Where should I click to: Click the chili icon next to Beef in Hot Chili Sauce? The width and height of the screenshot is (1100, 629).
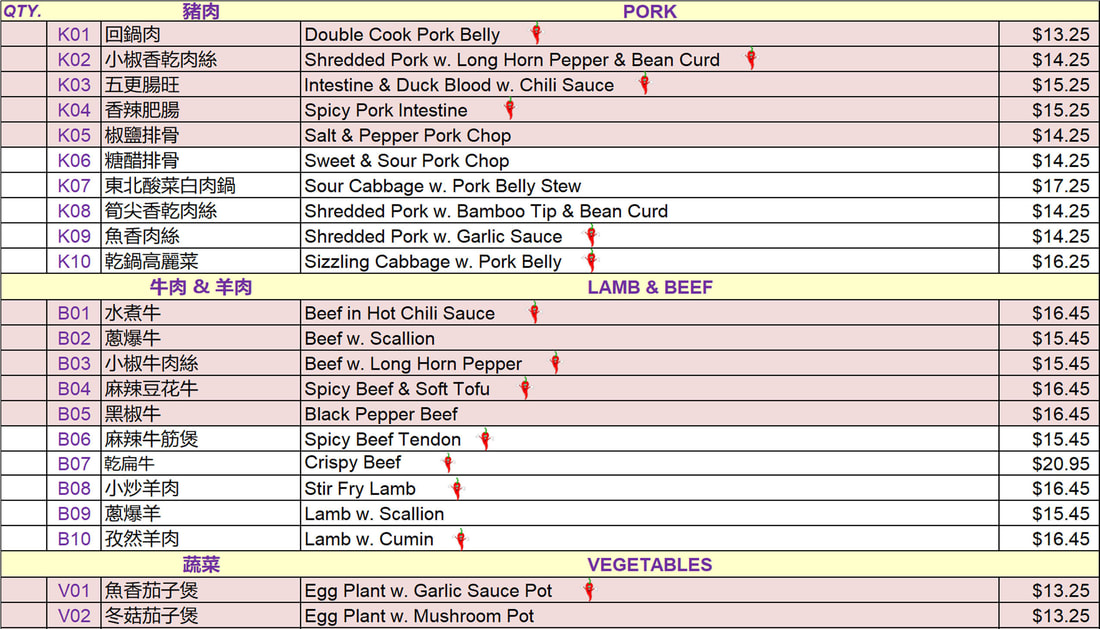534,313
